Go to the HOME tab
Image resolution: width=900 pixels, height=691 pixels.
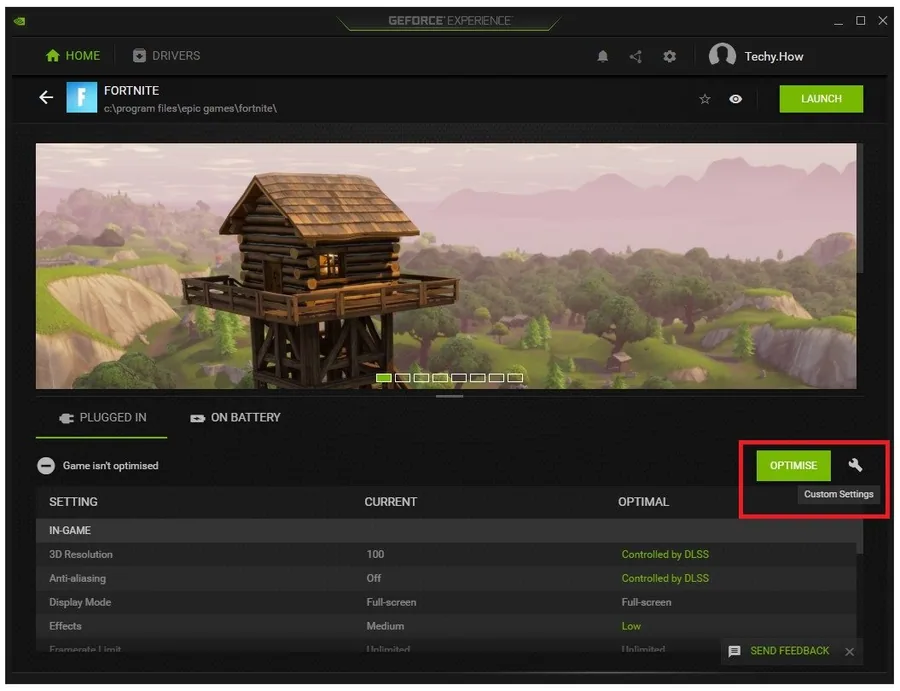coord(73,56)
